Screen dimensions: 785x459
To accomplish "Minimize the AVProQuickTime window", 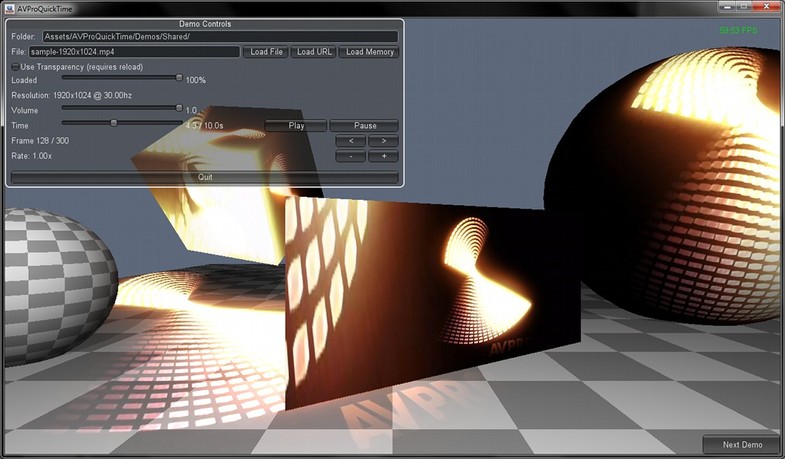I will click(727, 7).
